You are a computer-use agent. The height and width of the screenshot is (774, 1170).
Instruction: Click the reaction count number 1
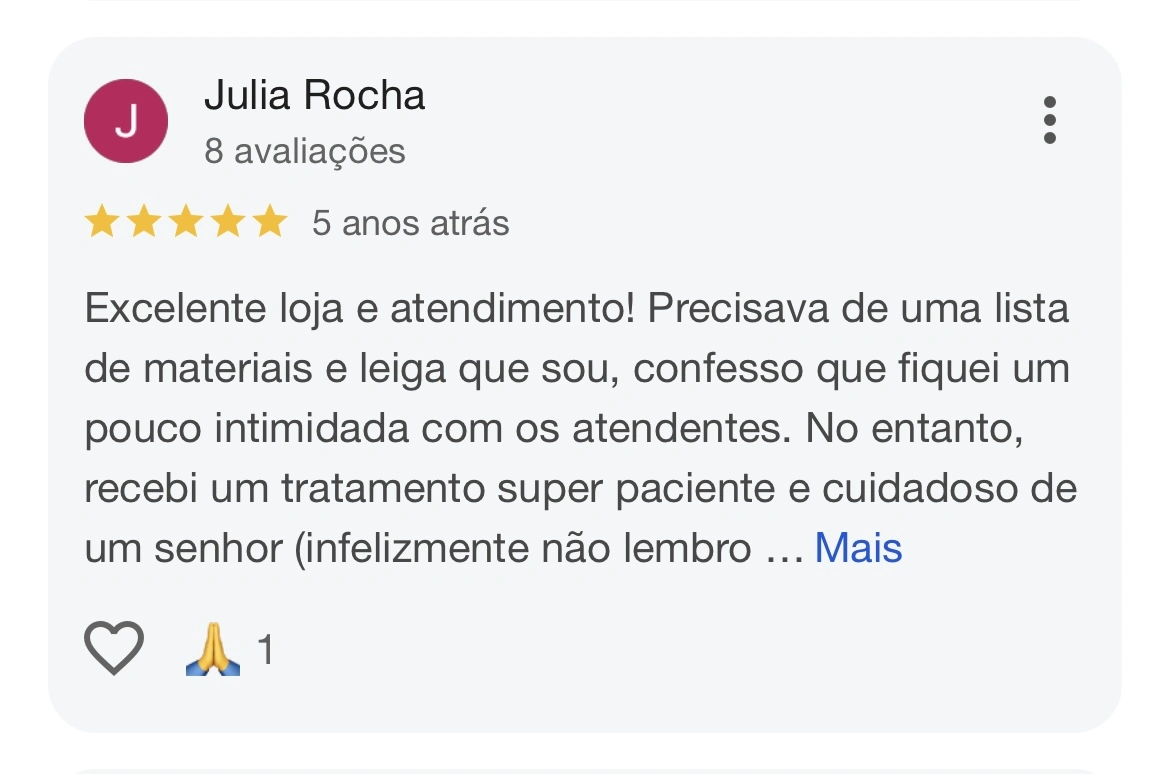pyautogui.click(x=265, y=648)
